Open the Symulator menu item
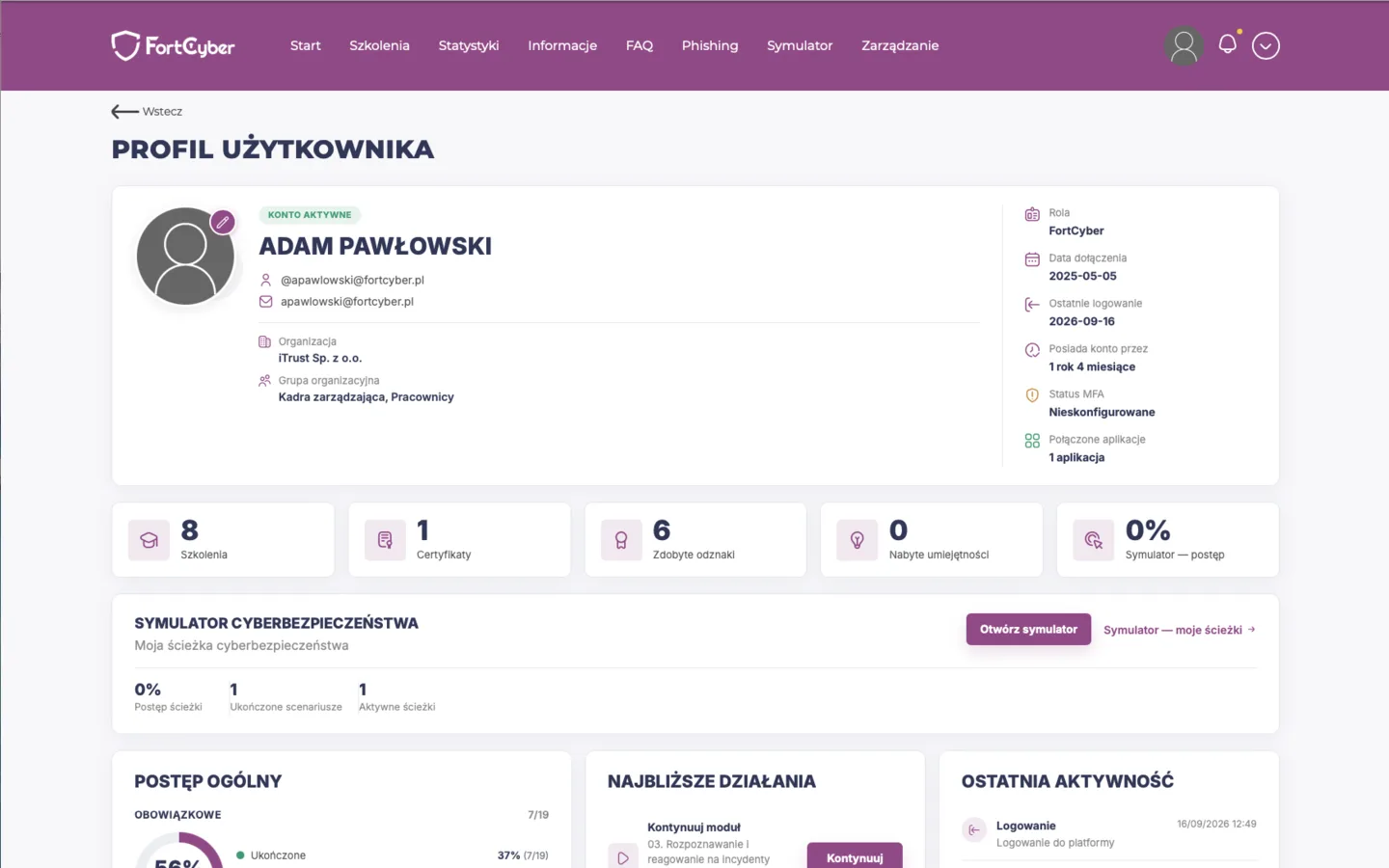Viewport: 1389px width, 868px height. click(x=800, y=45)
